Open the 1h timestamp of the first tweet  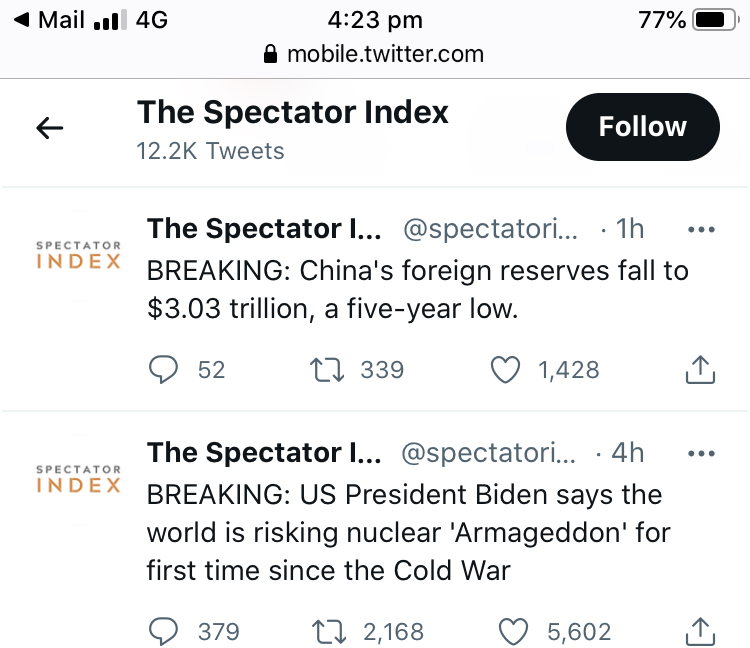pos(630,230)
